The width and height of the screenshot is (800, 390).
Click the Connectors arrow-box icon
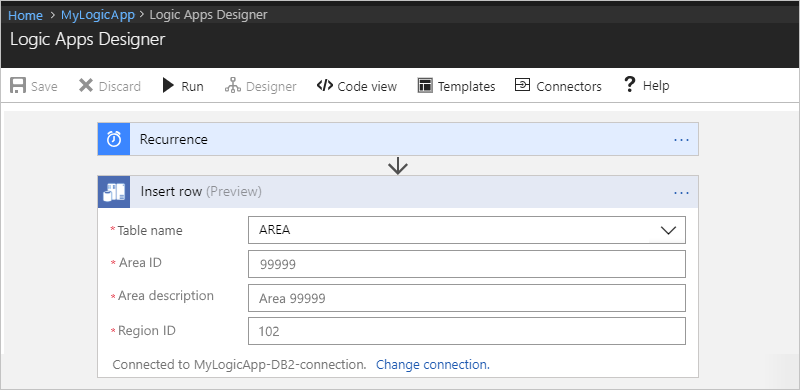[x=522, y=85]
